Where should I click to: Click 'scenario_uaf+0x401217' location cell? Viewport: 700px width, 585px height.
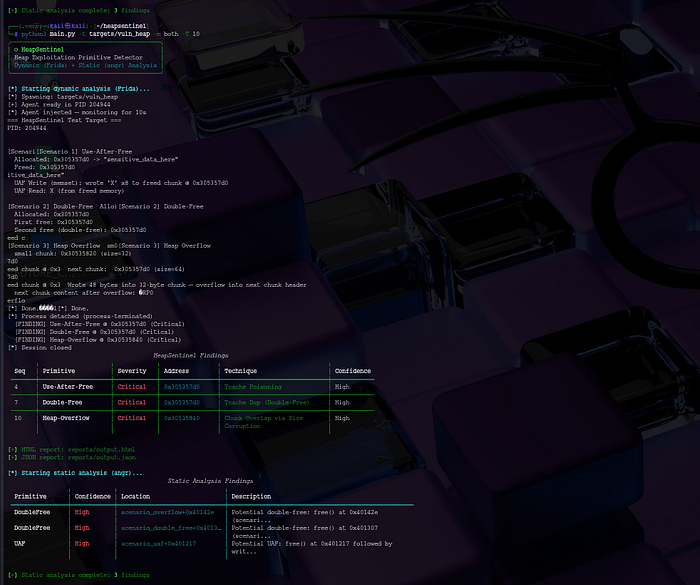(x=158, y=543)
